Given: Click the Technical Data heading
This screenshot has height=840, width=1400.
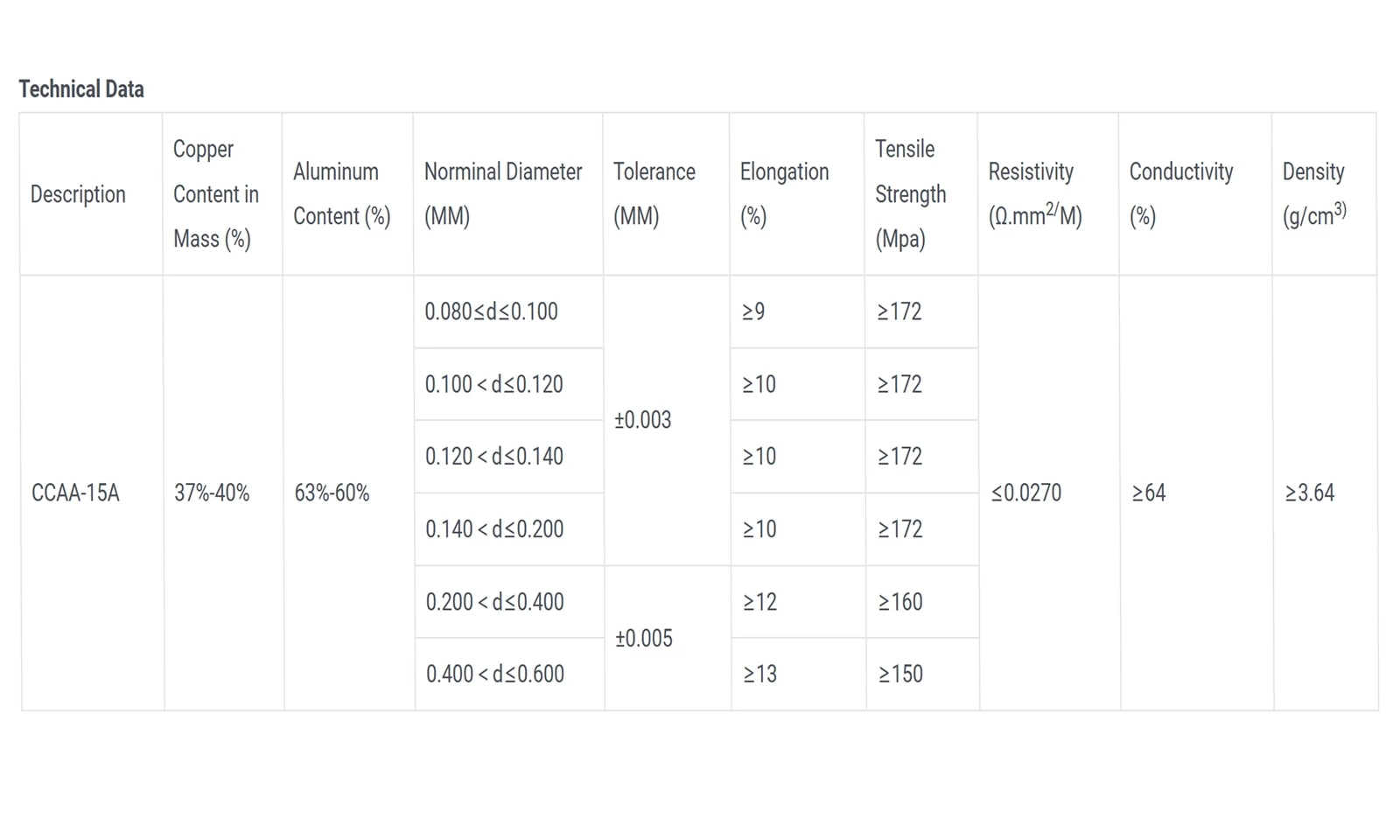Looking at the screenshot, I should (81, 89).
